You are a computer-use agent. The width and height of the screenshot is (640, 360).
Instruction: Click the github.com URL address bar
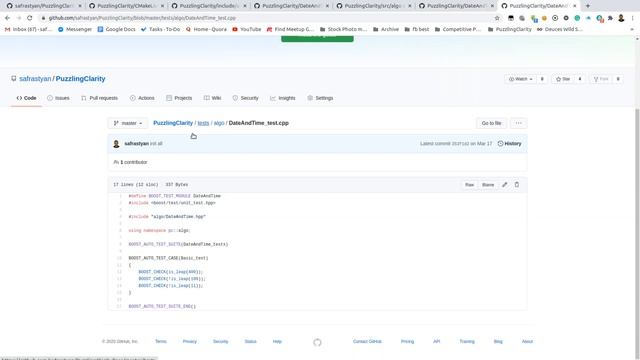(265, 18)
